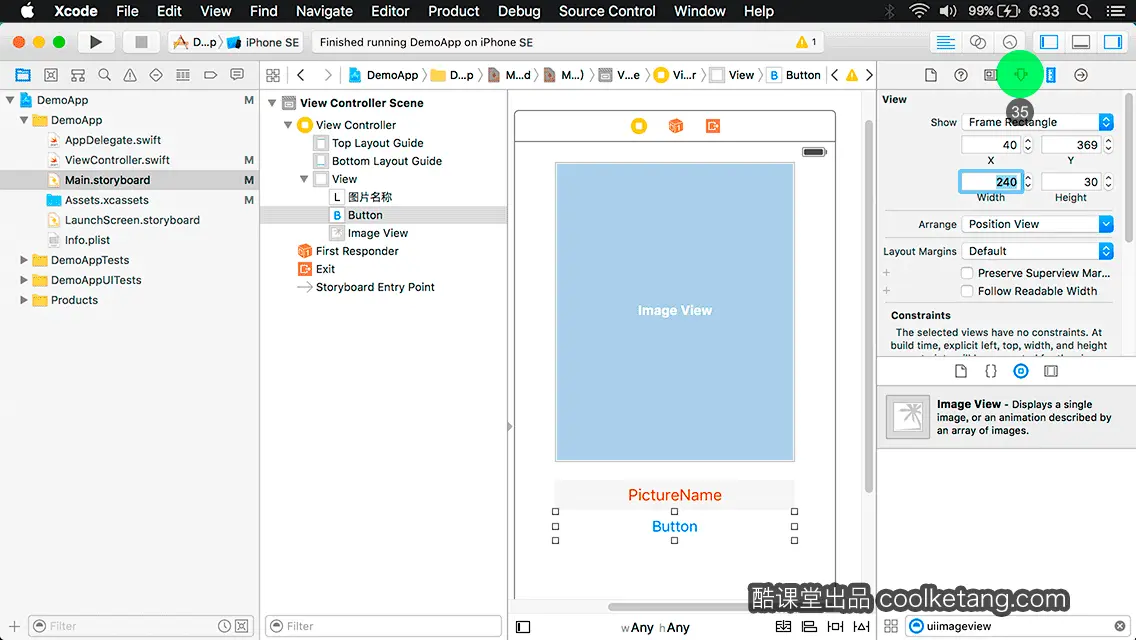Viewport: 1136px width, 640px height.
Task: Stop the running app
Action: tap(141, 42)
